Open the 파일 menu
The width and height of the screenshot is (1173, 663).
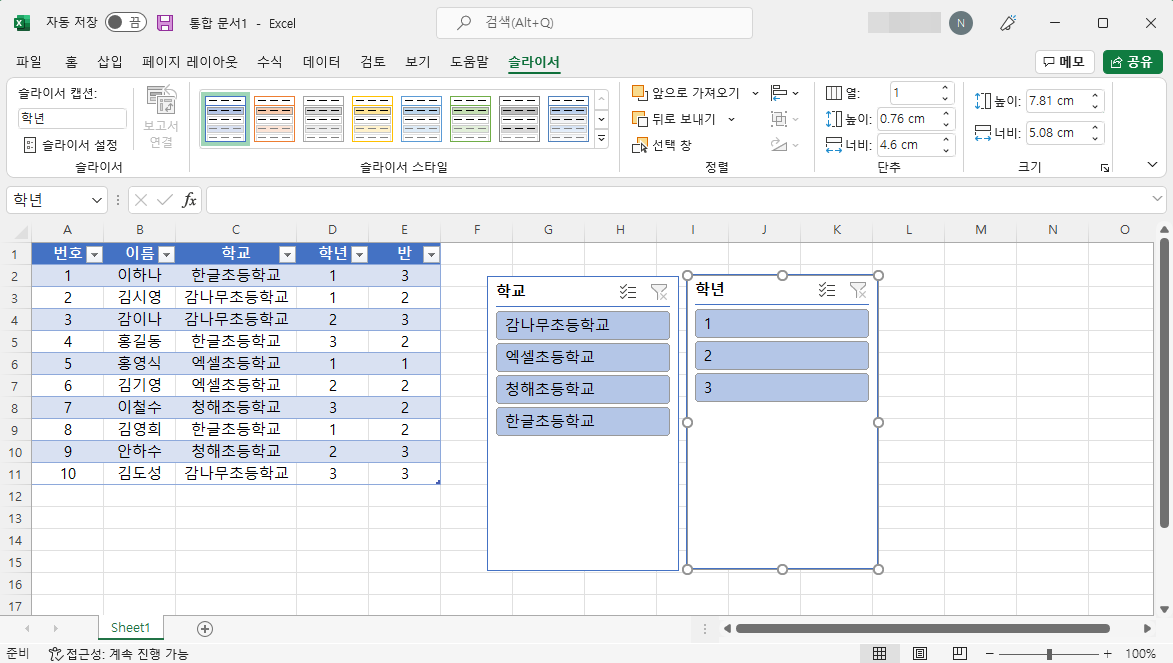click(x=29, y=61)
